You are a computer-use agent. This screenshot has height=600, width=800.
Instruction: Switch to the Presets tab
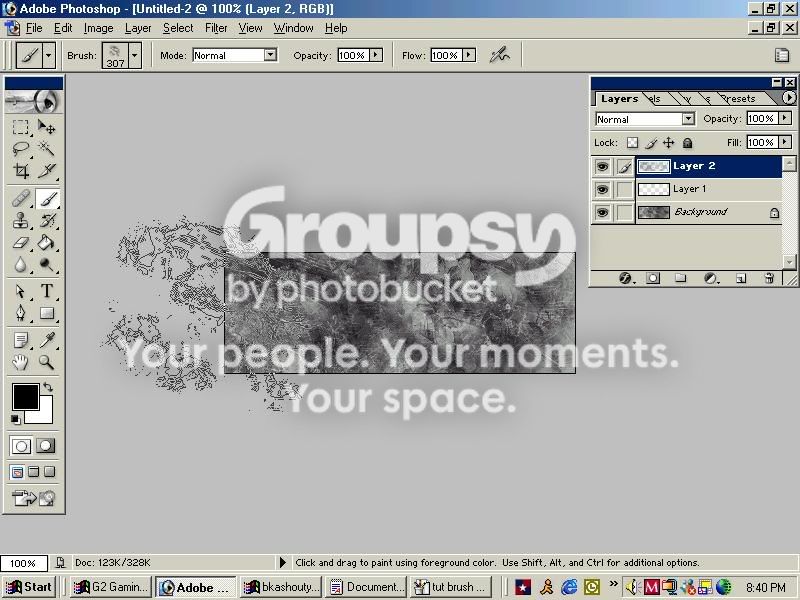tap(740, 98)
